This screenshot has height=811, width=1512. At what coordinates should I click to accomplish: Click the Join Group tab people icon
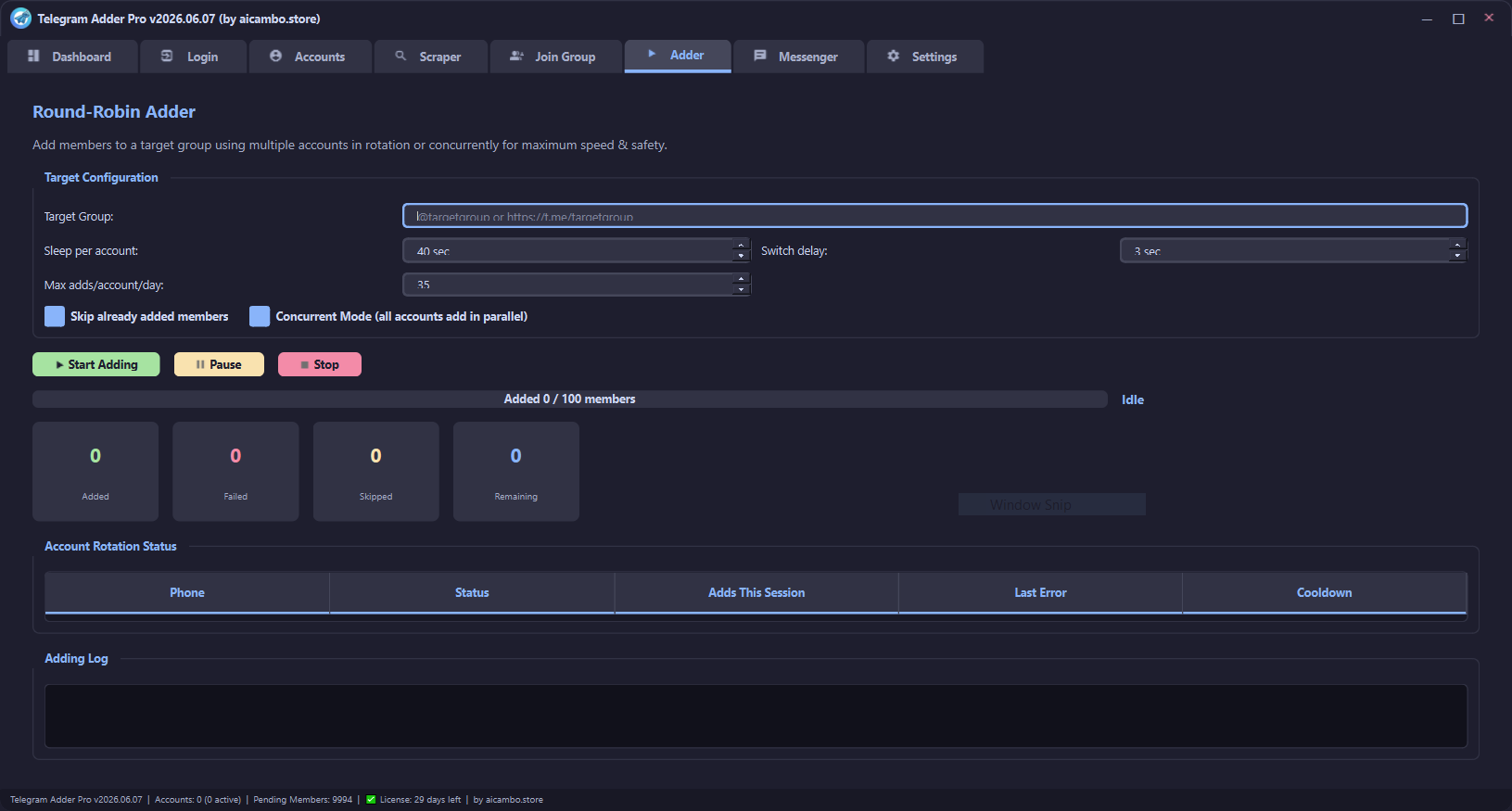516,56
